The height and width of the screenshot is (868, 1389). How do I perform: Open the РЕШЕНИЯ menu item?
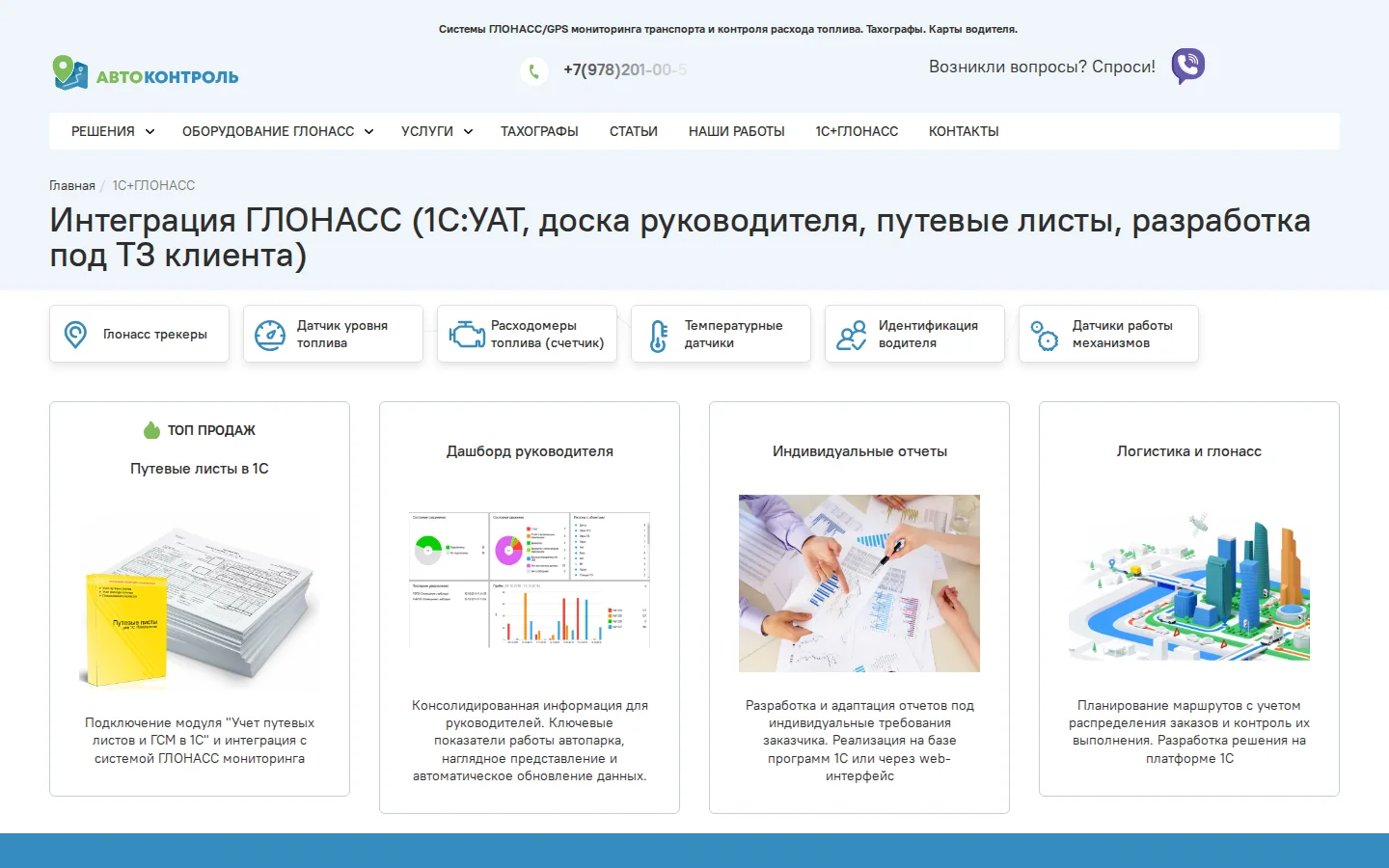coord(103,131)
